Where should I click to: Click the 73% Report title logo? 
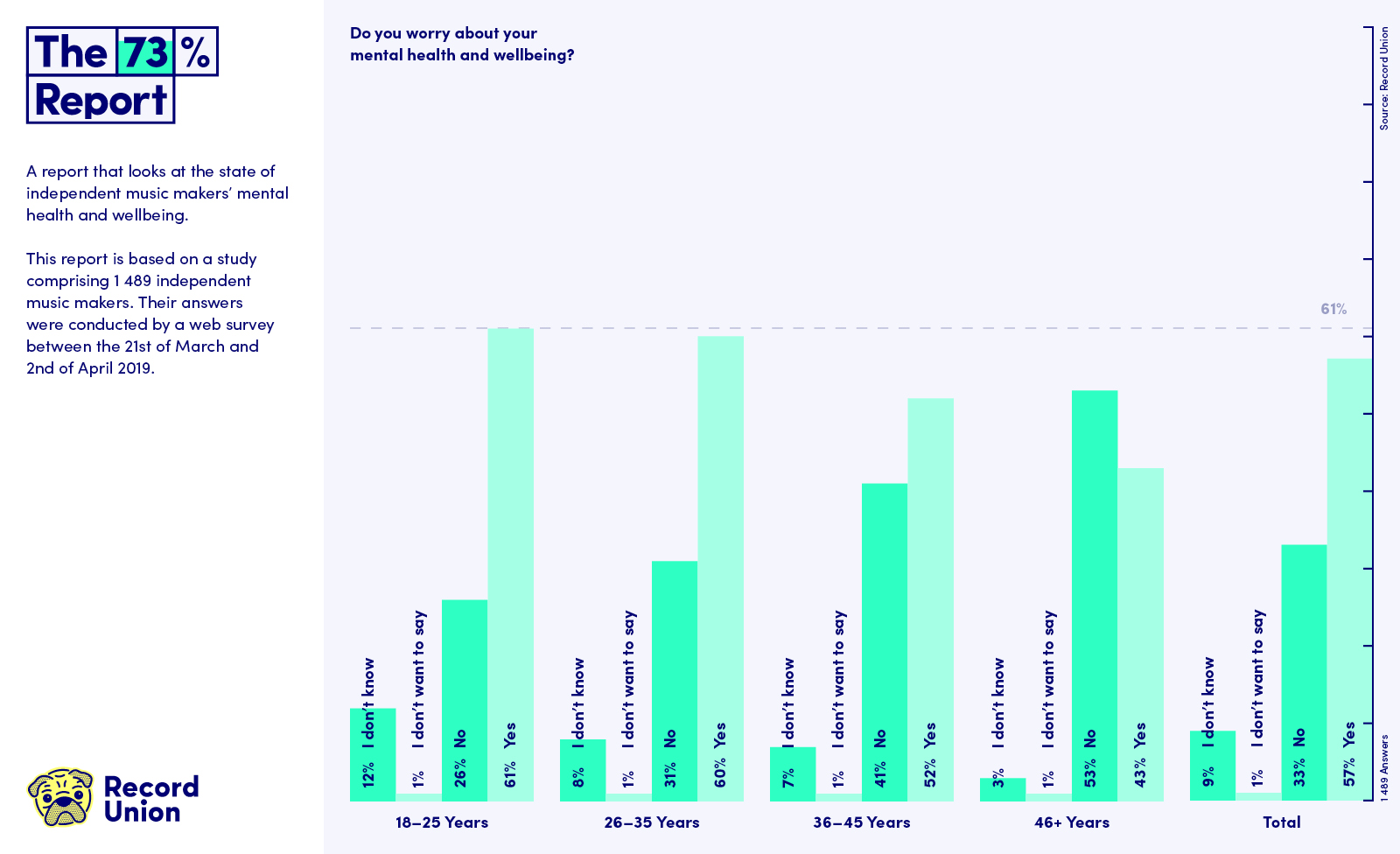pyautogui.click(x=122, y=75)
